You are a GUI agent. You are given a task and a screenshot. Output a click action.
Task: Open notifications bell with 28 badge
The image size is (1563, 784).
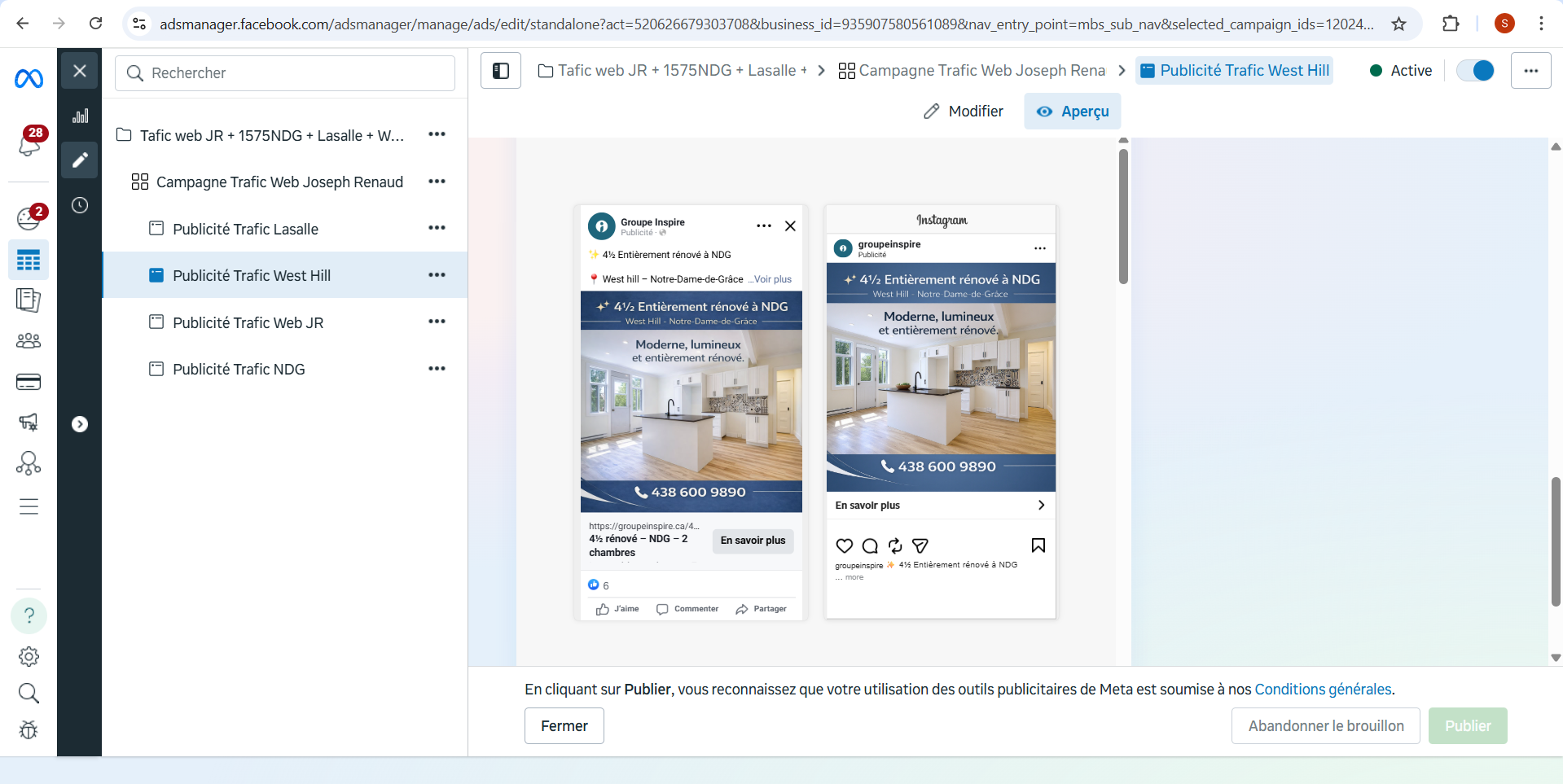tap(29, 144)
